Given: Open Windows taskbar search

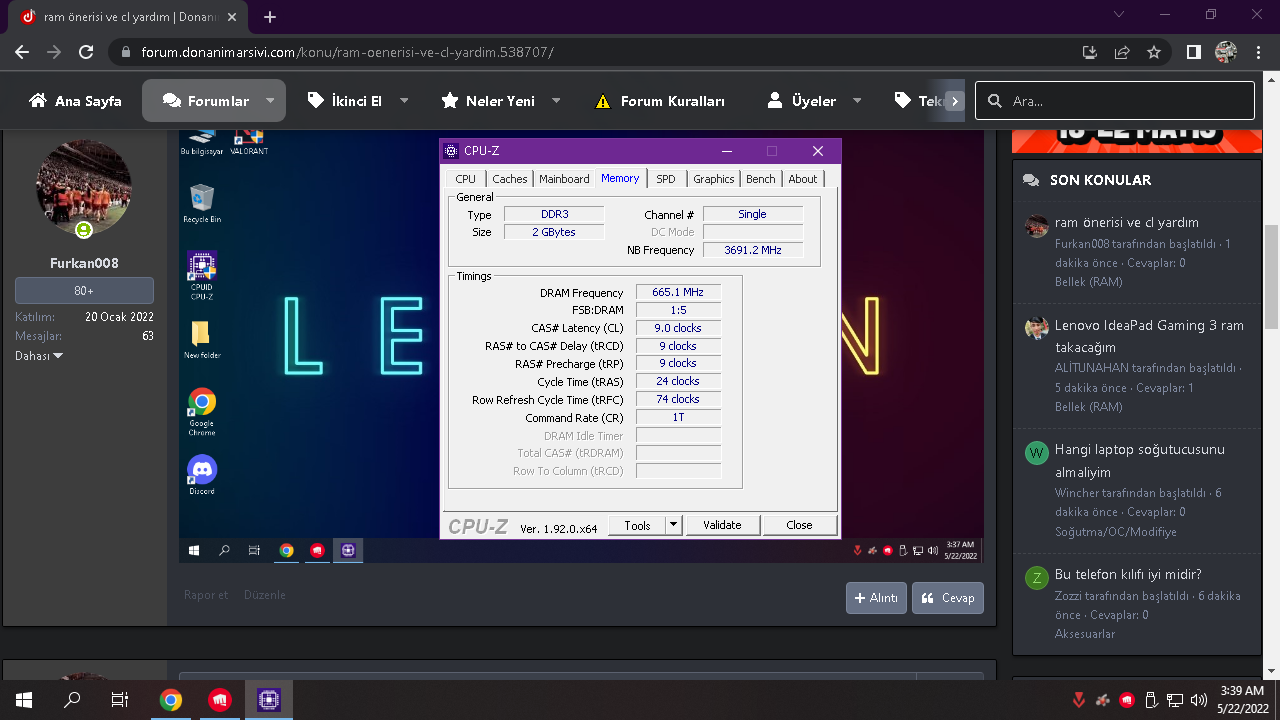Looking at the screenshot, I should click(x=72, y=700).
